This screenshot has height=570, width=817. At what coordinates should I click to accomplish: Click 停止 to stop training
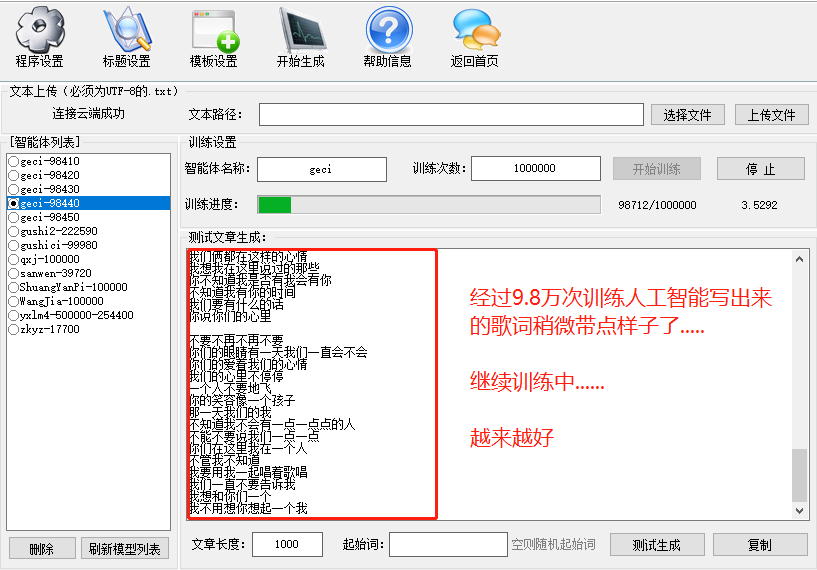pos(760,169)
